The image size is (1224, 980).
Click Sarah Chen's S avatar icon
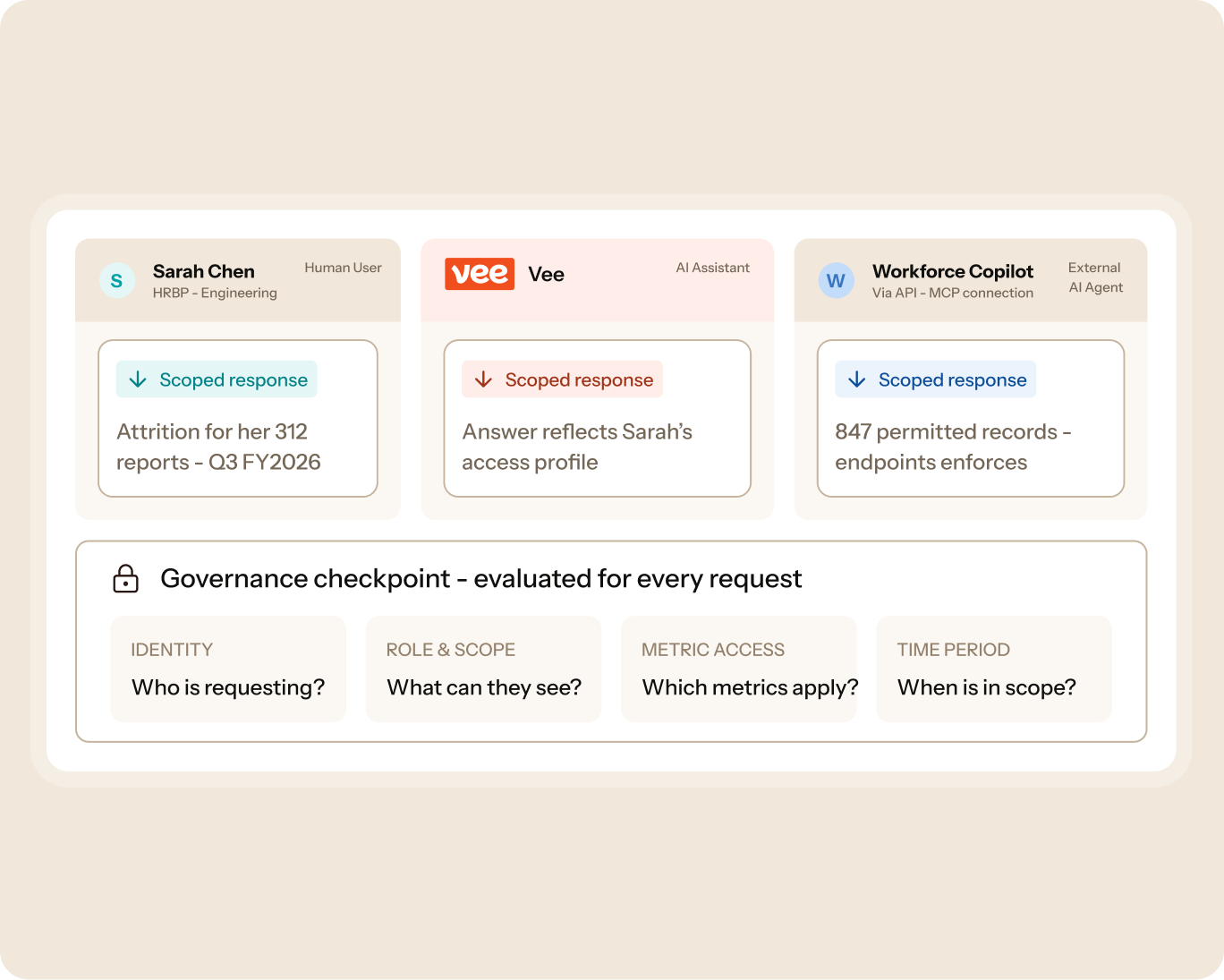(x=117, y=281)
